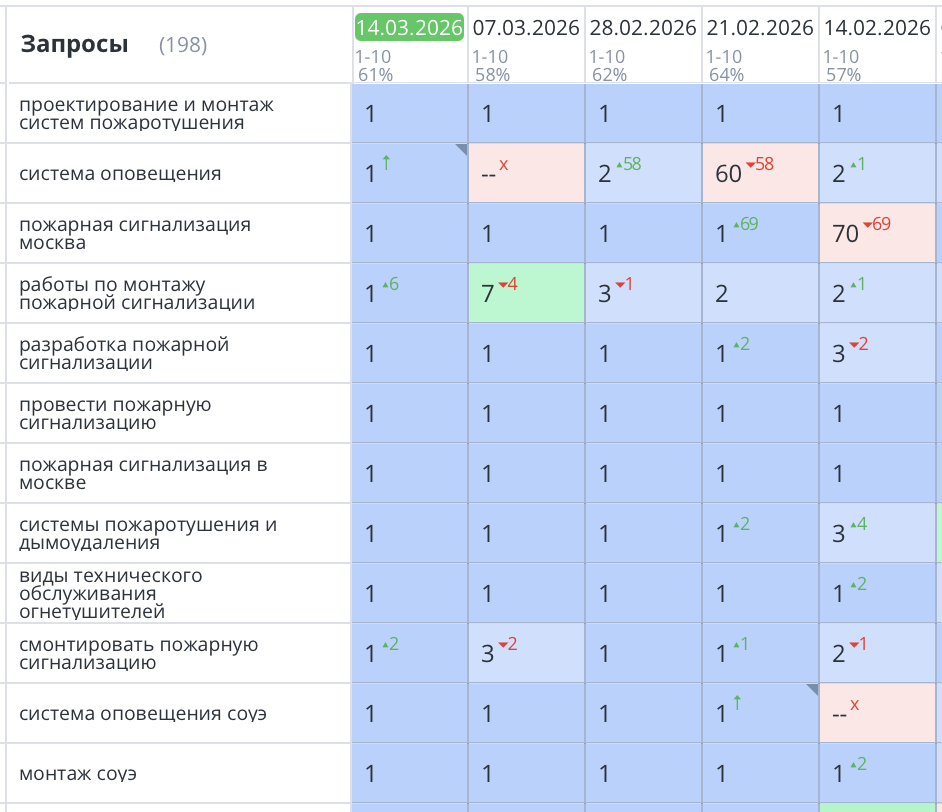Open the keyword "монтаж соуэ"
Screen dimensions: 942x812
pos(77,772)
